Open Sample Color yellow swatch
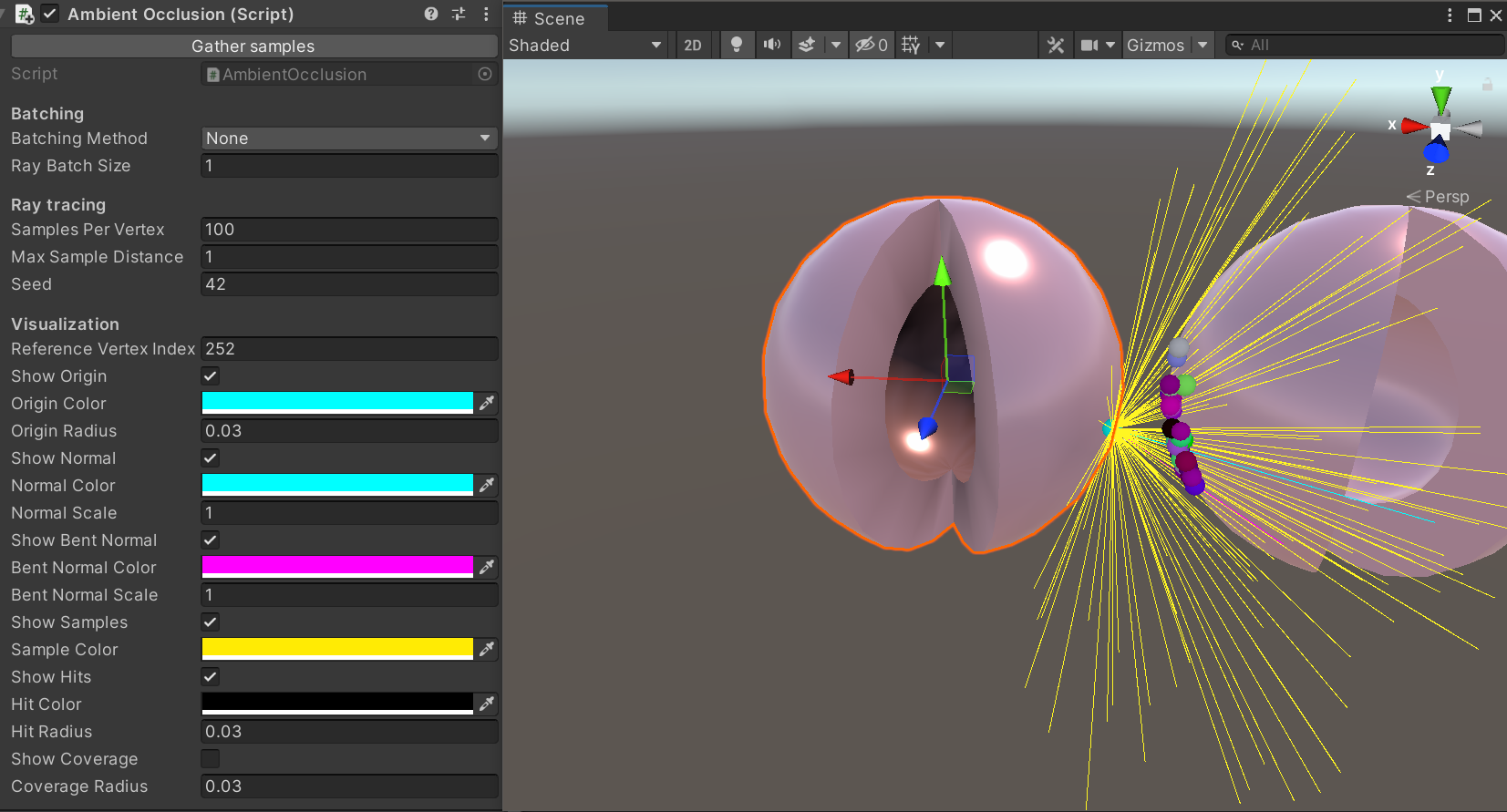Viewport: 1507px width, 812px height. 337,649
